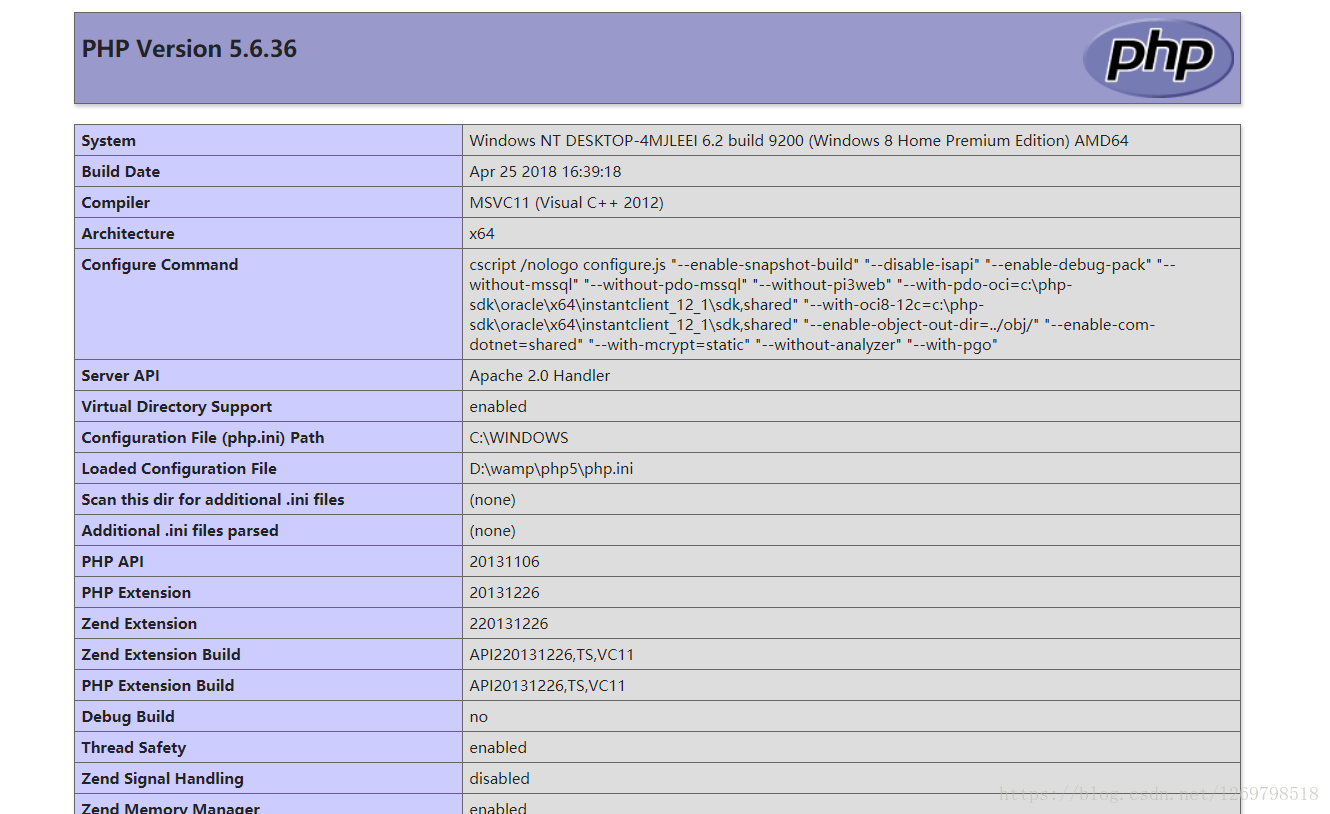The image size is (1330, 814).
Task: Click the "disabled" Zend Signal Handling value
Action: [x=500, y=779]
